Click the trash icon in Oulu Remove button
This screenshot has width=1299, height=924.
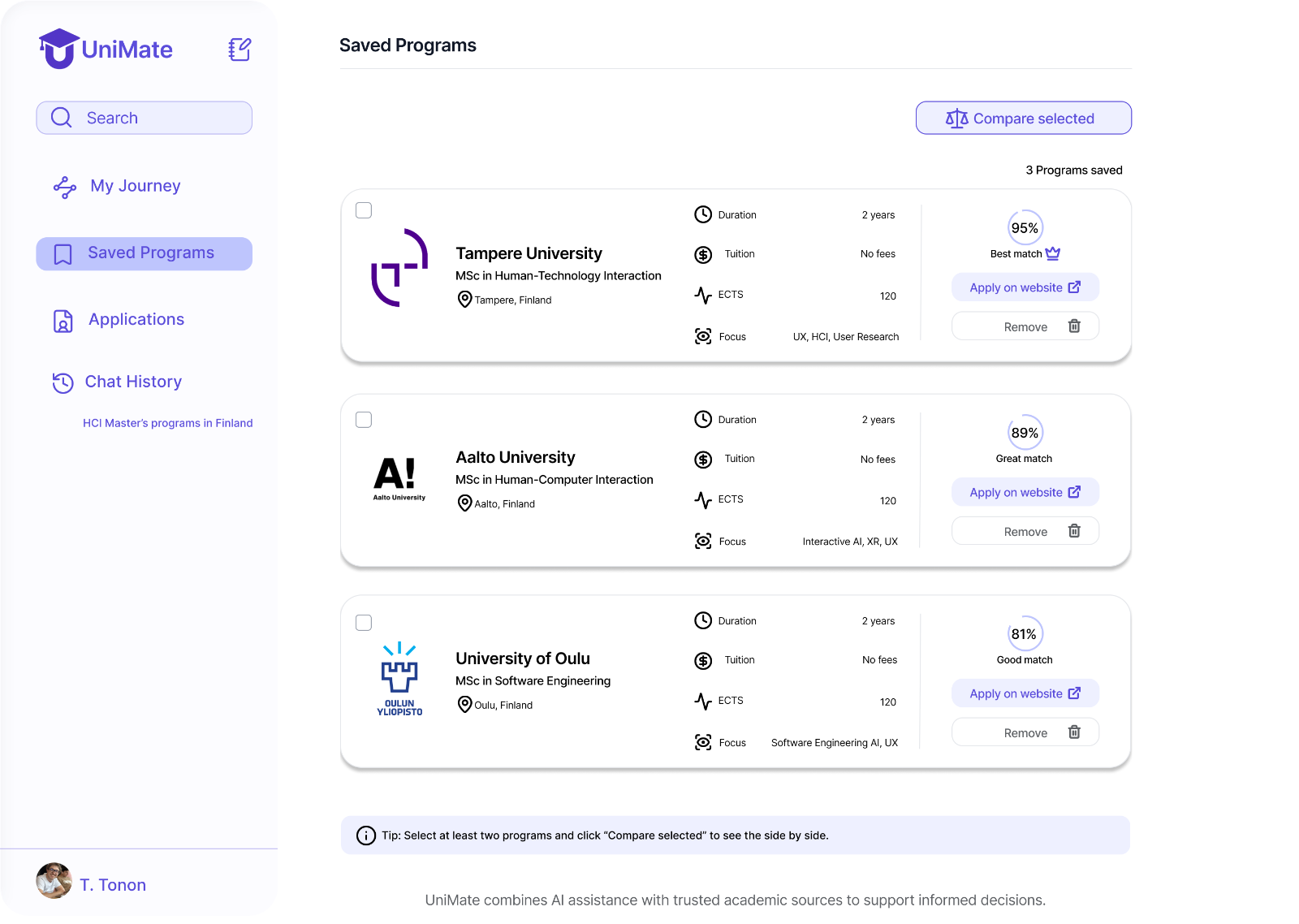(1074, 732)
